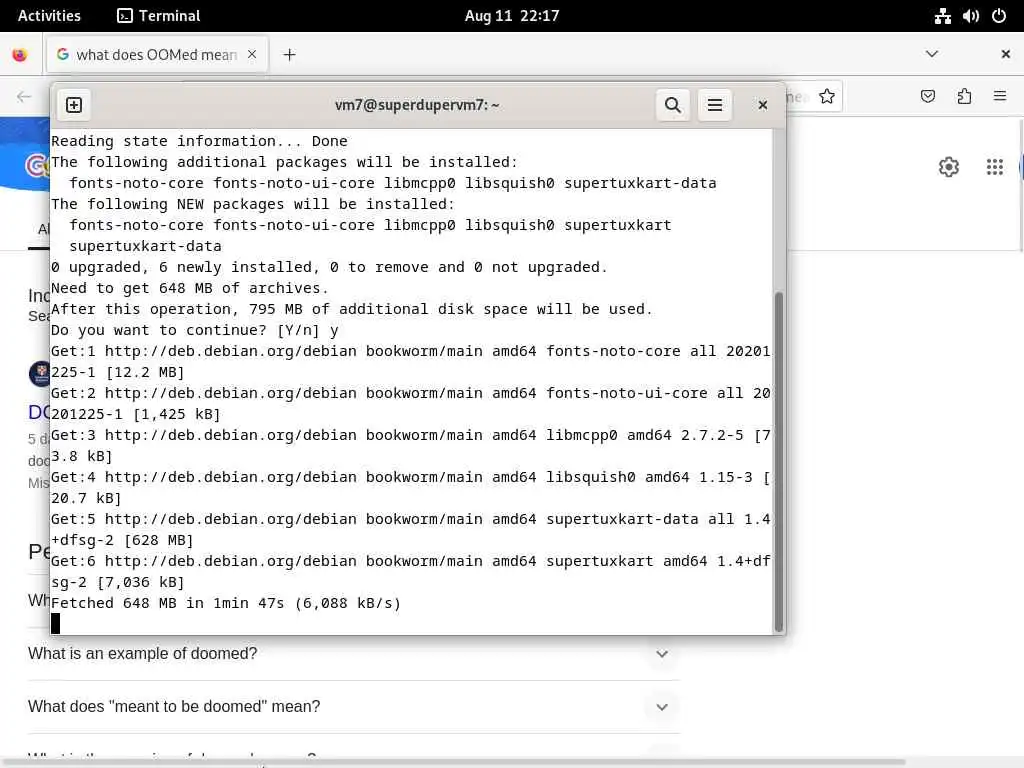Click the 'Reading state information... Done' line
Viewport: 1024px width, 768px height.
(x=199, y=141)
